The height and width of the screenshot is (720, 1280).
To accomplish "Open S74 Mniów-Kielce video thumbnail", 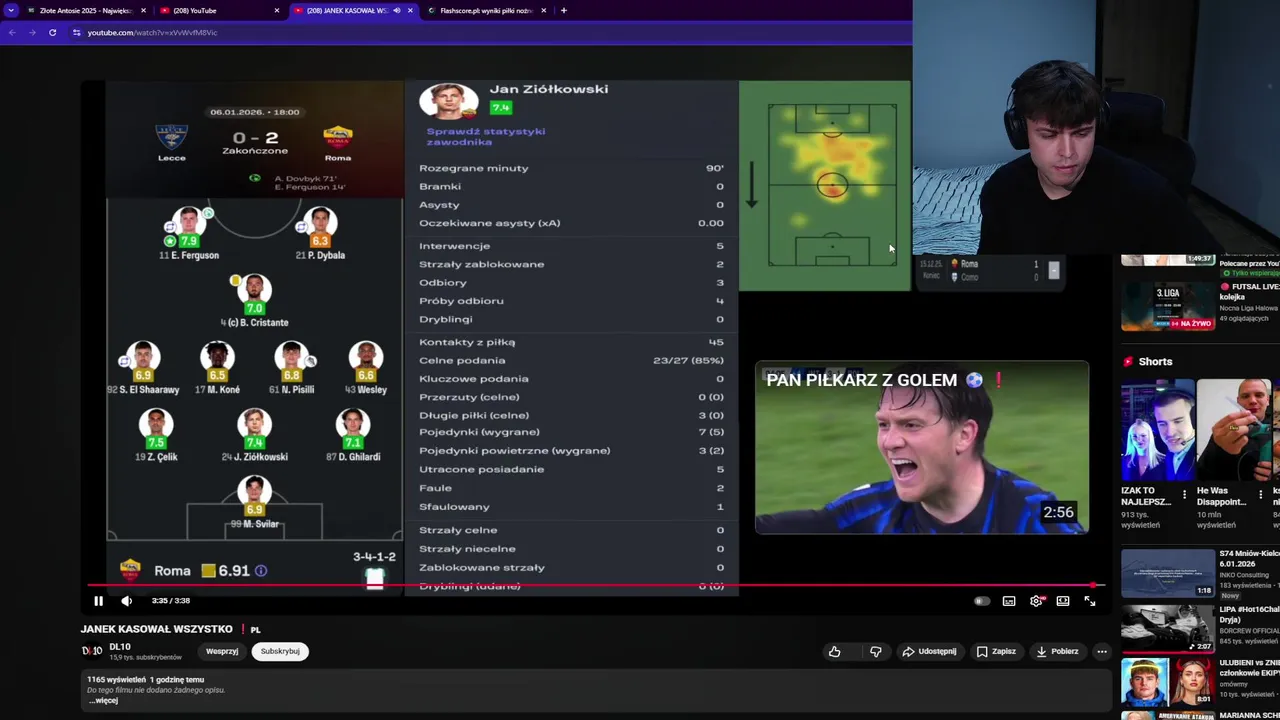I will [x=1167, y=573].
